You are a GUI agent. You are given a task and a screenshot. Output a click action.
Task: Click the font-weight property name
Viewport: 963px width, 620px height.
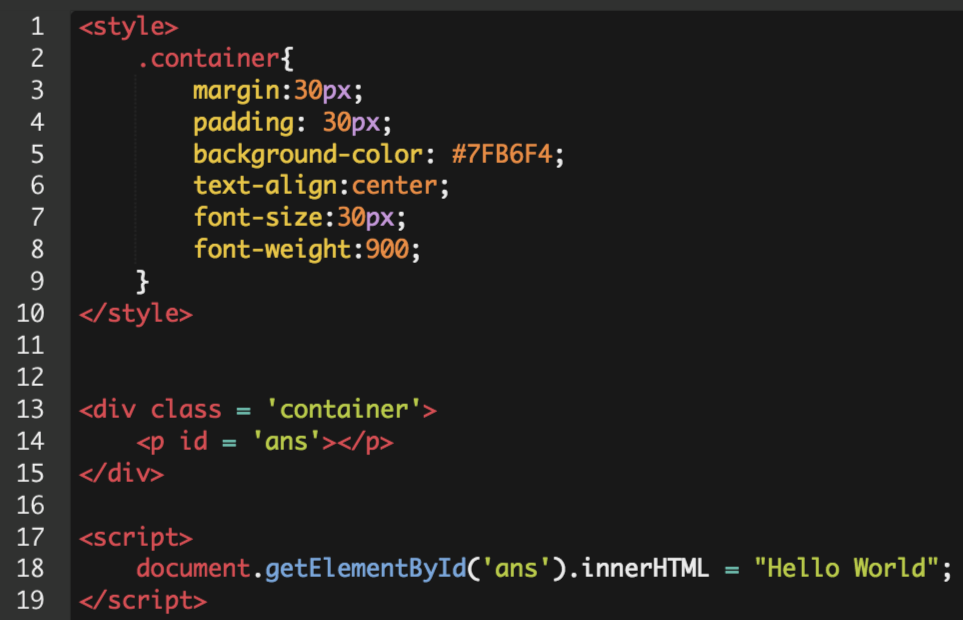[273, 250]
